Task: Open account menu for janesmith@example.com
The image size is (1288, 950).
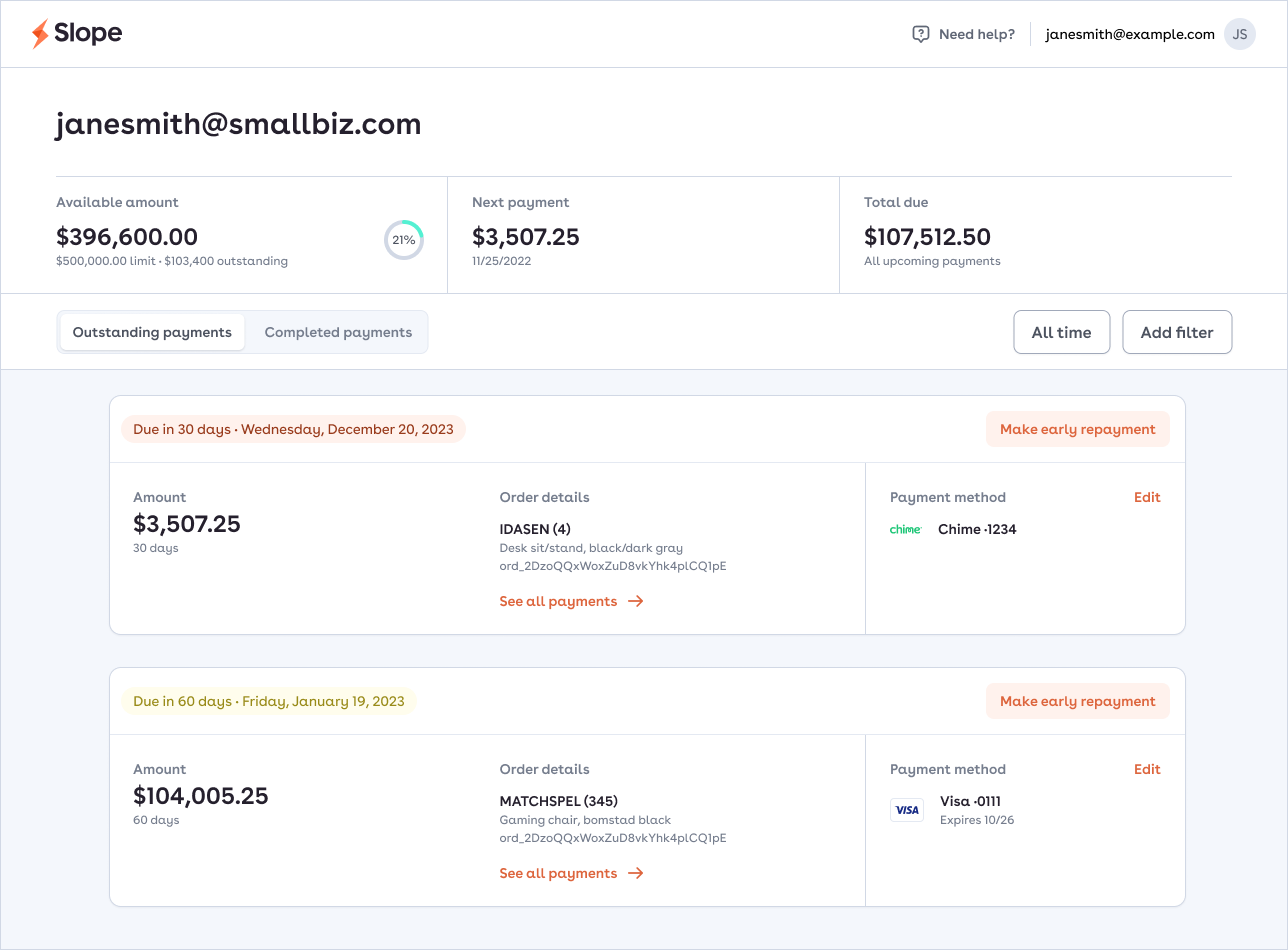Action: point(1130,34)
